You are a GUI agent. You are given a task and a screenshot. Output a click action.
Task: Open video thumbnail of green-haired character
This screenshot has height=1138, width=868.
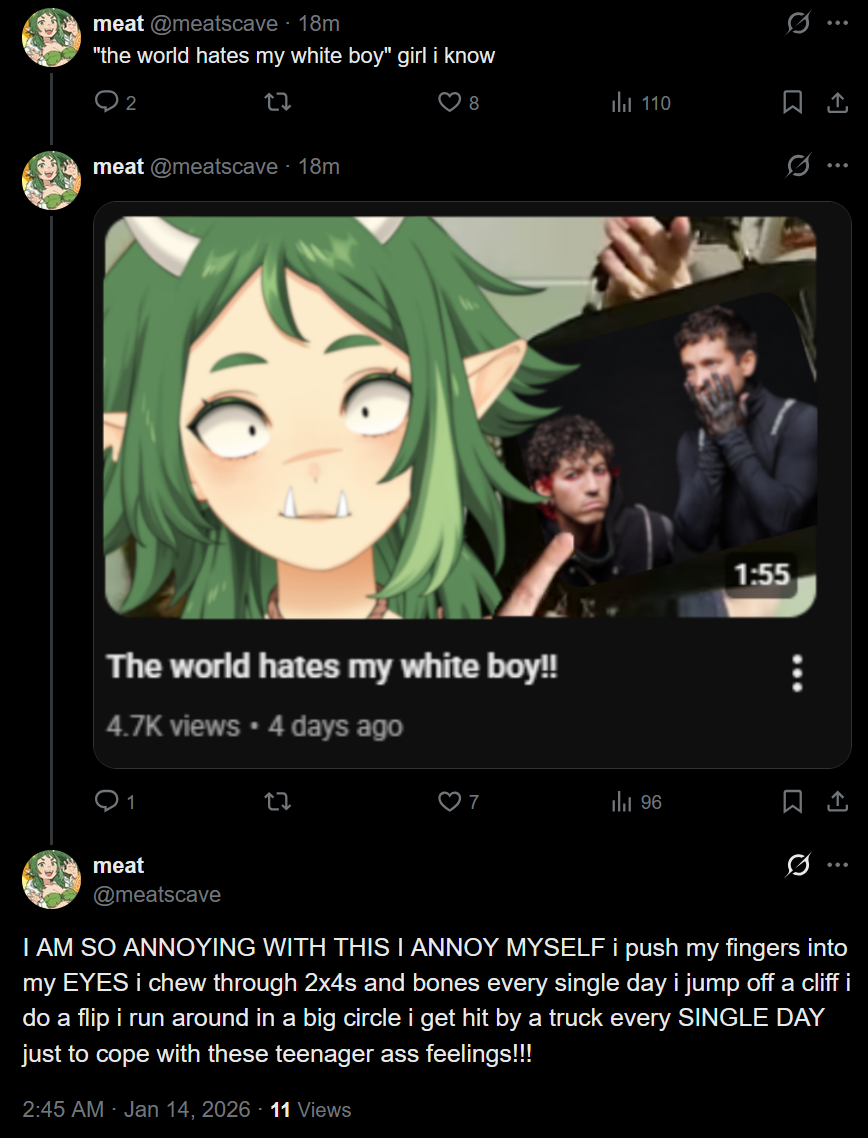point(460,417)
